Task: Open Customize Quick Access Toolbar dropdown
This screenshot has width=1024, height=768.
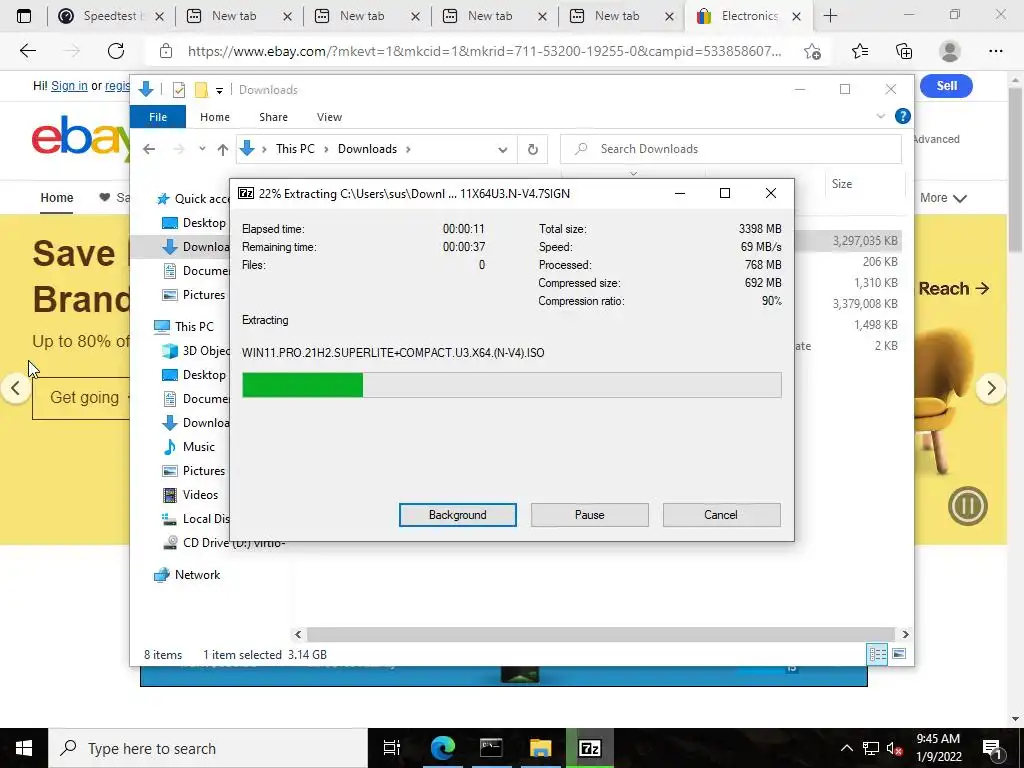Action: [x=219, y=91]
